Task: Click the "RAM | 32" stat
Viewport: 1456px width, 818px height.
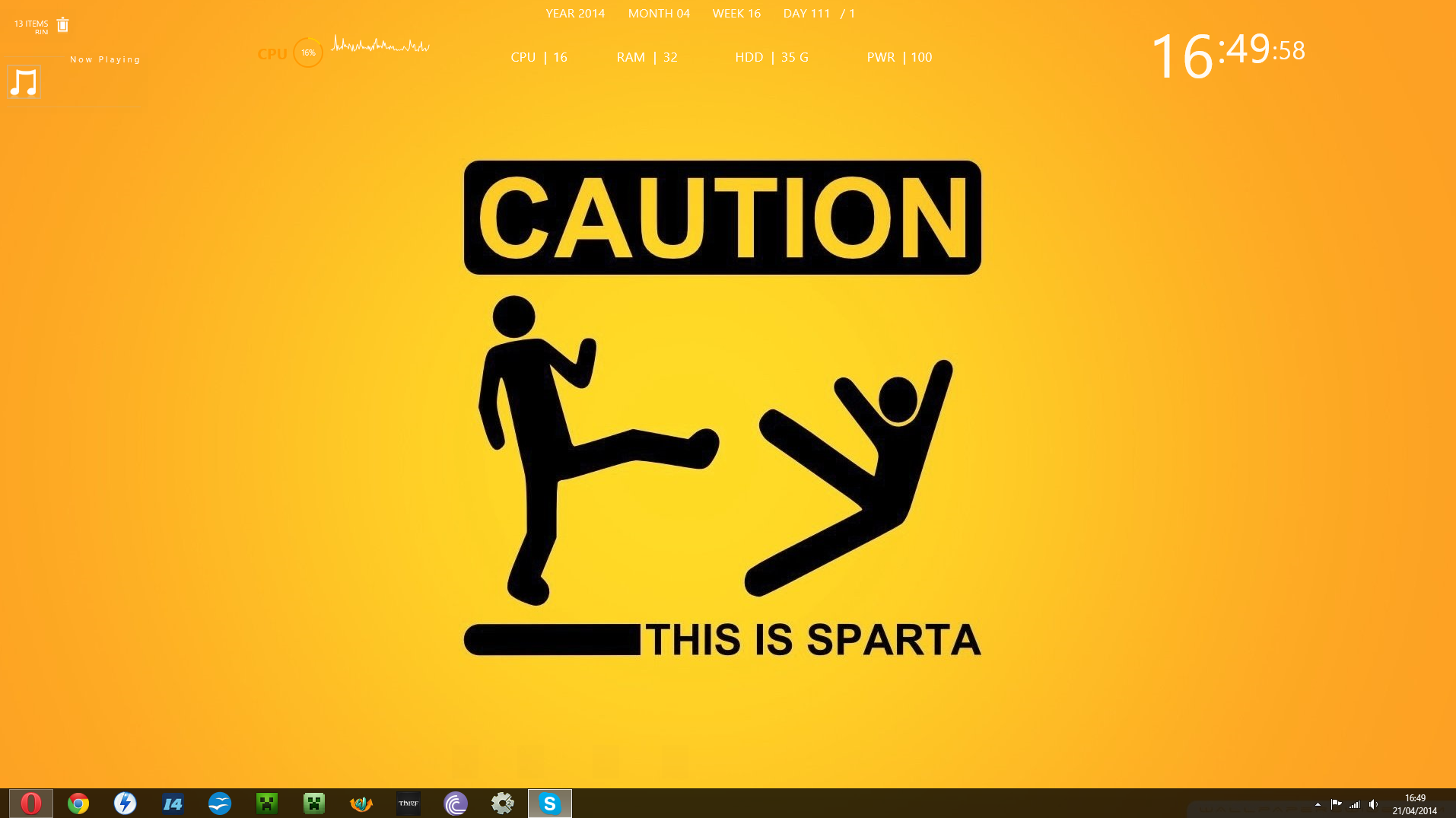Action: coord(647,57)
